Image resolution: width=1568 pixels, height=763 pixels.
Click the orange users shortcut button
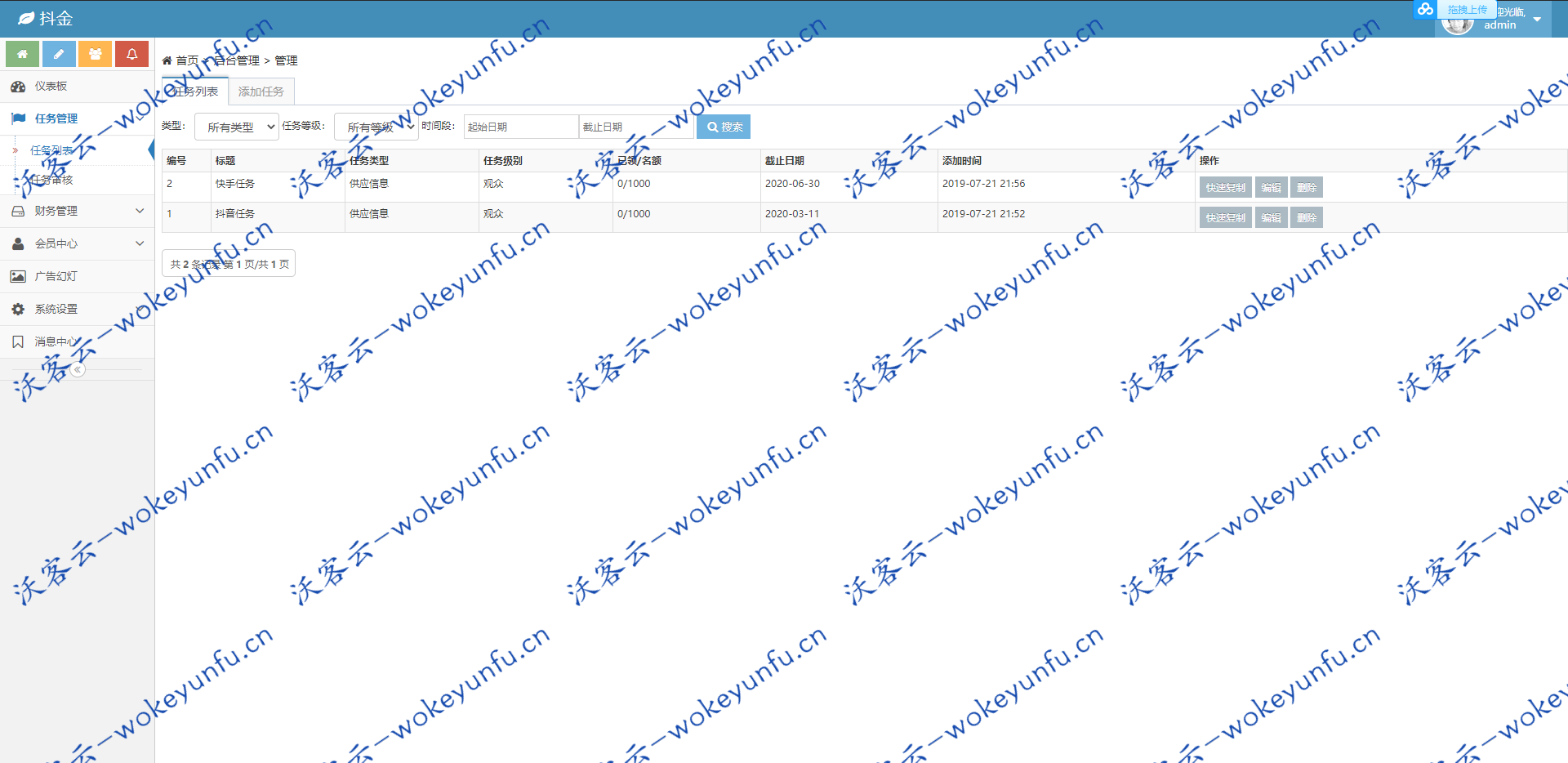pos(95,54)
